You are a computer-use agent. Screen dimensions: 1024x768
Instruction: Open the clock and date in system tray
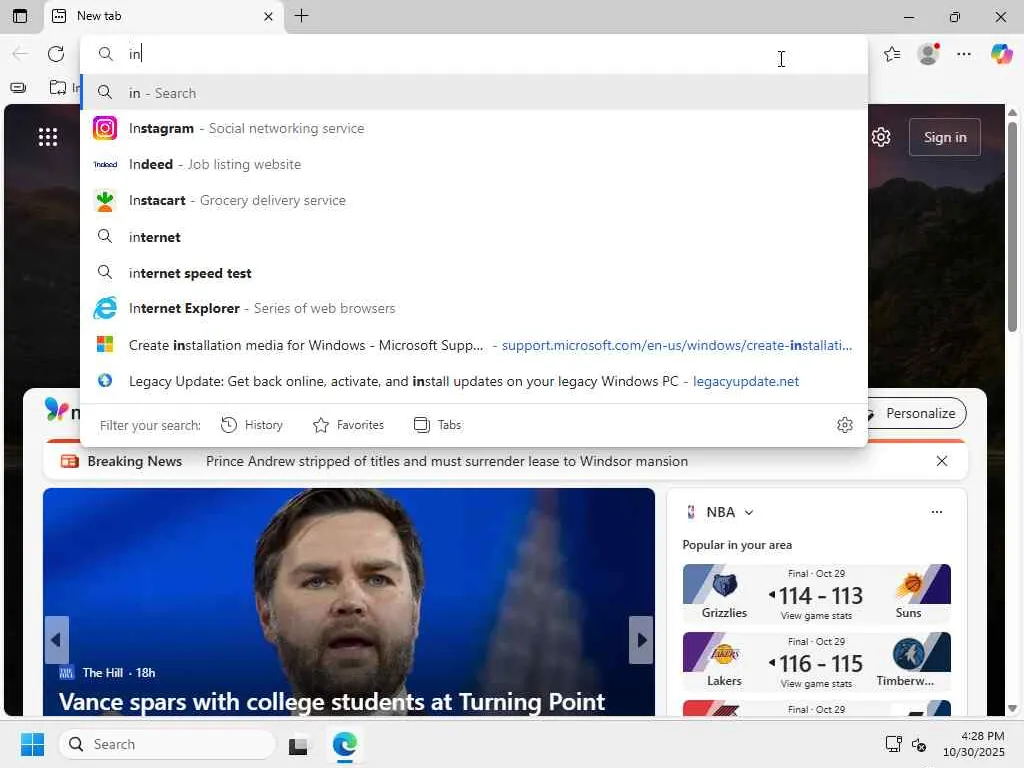[973, 744]
